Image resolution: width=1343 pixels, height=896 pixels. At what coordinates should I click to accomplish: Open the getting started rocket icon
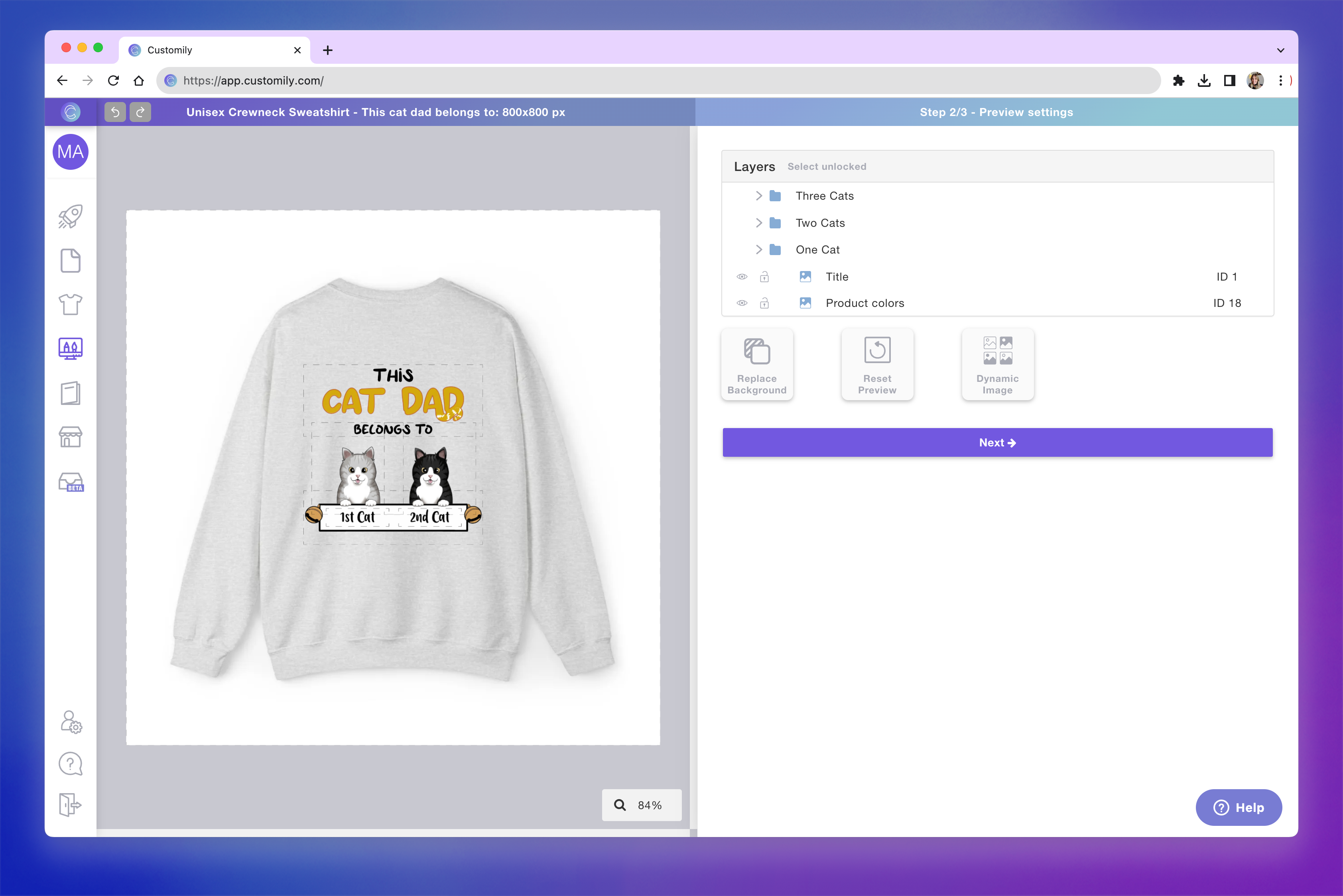[x=70, y=215]
